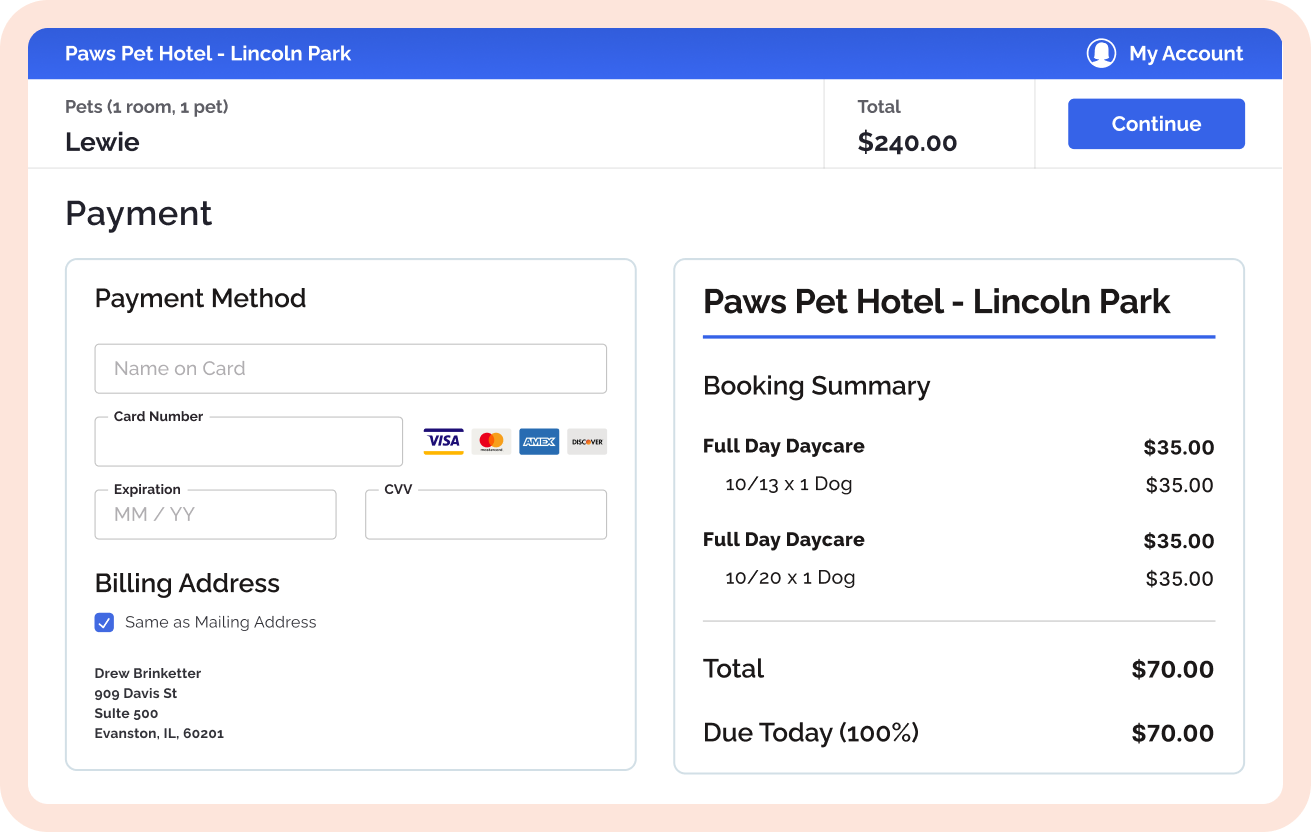The image size is (1311, 832).
Task: Click the Same as Mailing Address label
Action: click(220, 622)
